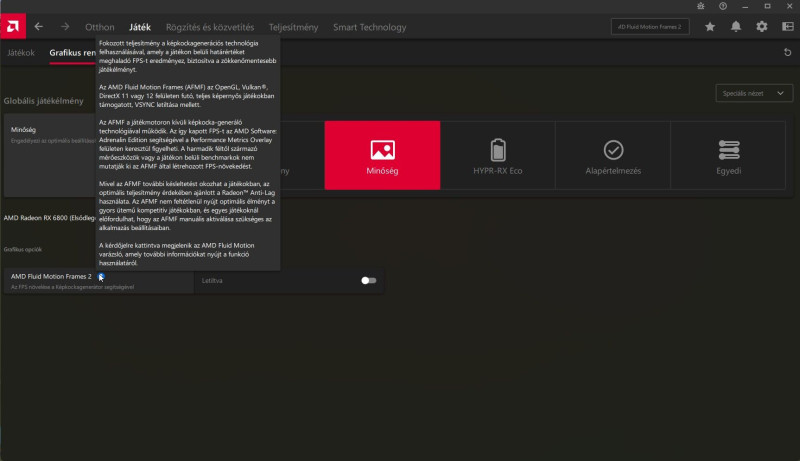
Task: Open favorites star icon
Action: coord(710,27)
